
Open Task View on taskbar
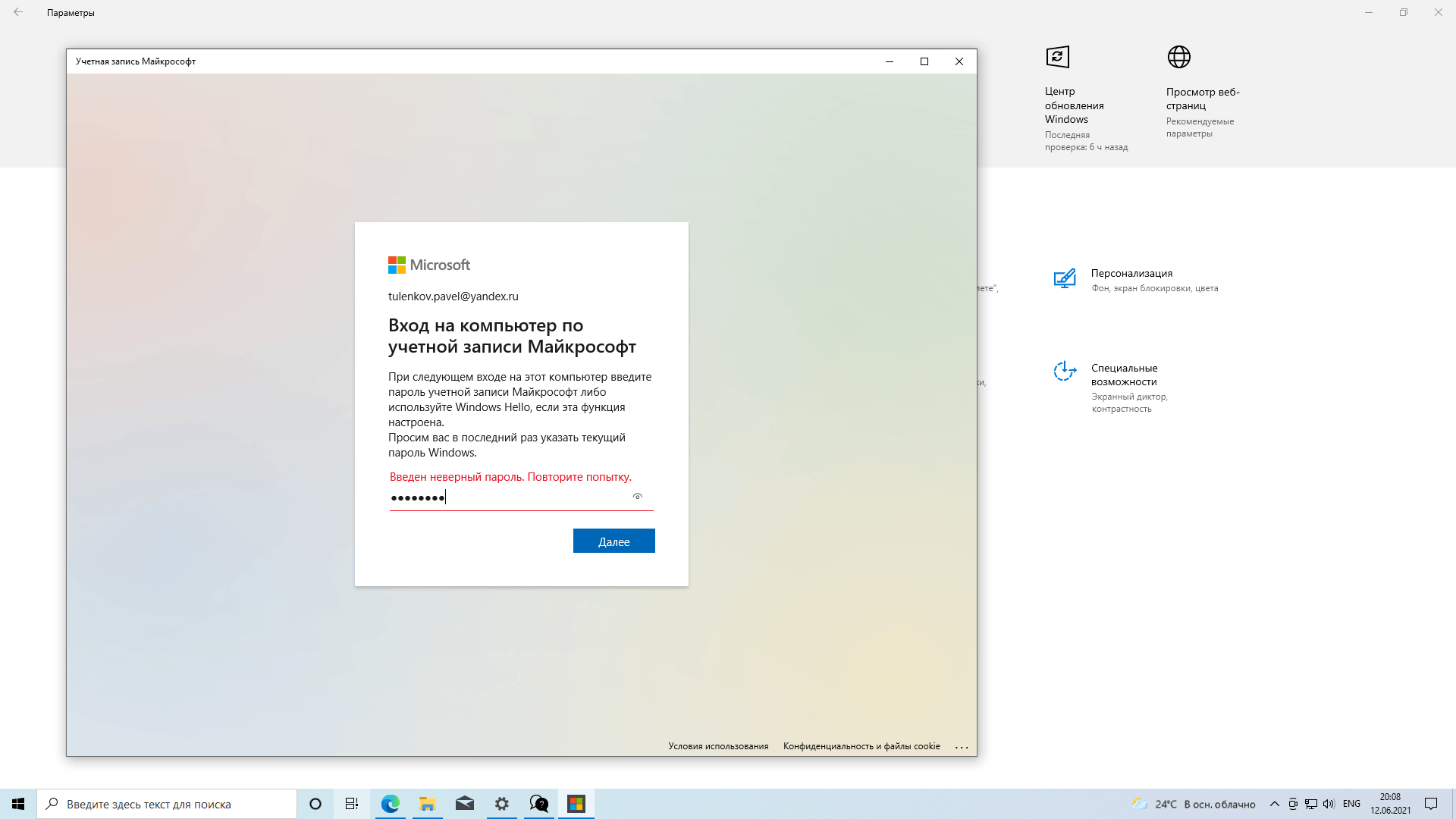point(352,804)
